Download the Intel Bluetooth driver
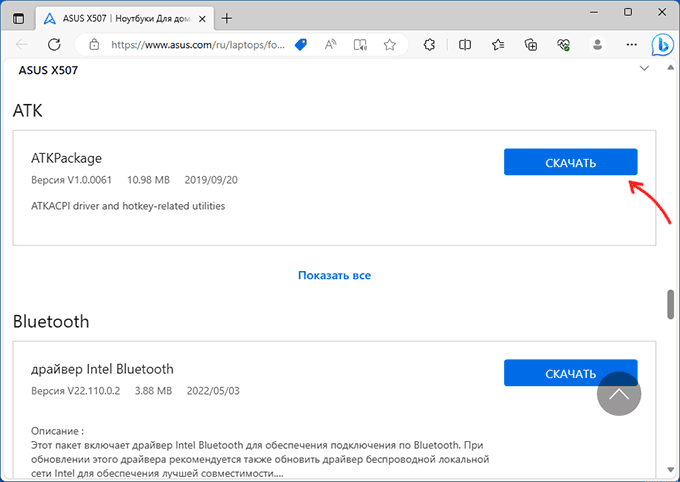The image size is (680, 482). (570, 373)
